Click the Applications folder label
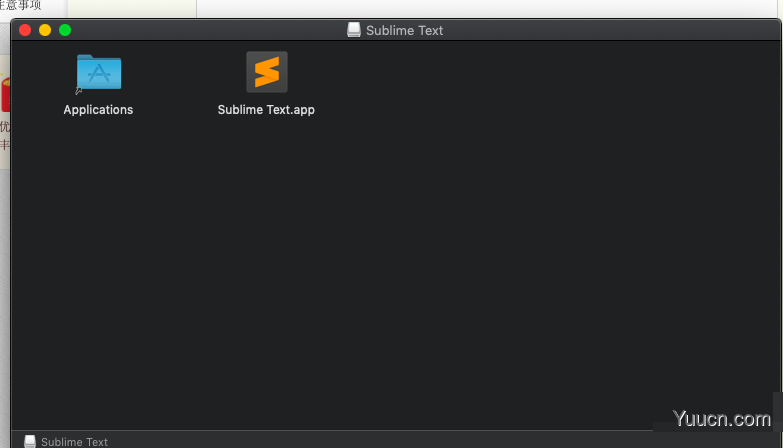783x448 pixels. coord(98,110)
